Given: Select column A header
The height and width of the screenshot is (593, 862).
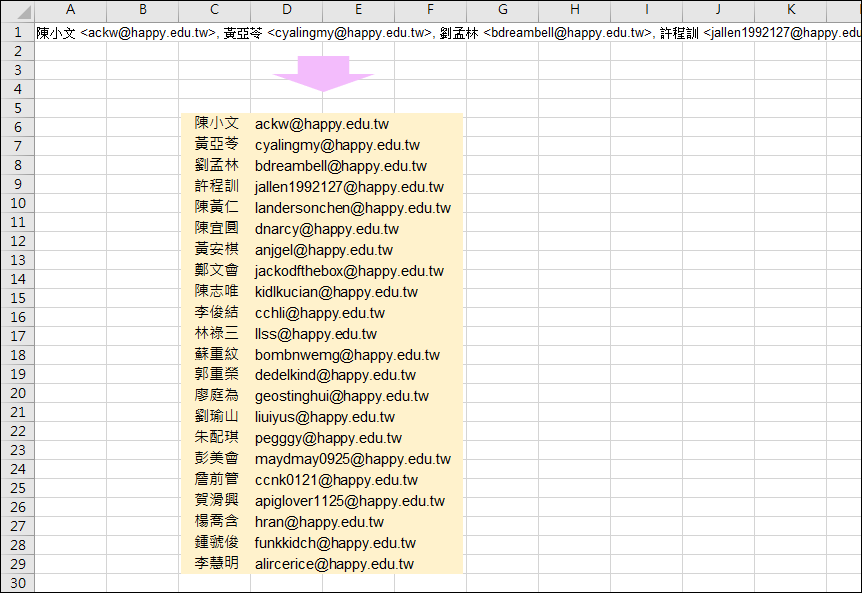Looking at the screenshot, I should click(70, 9).
